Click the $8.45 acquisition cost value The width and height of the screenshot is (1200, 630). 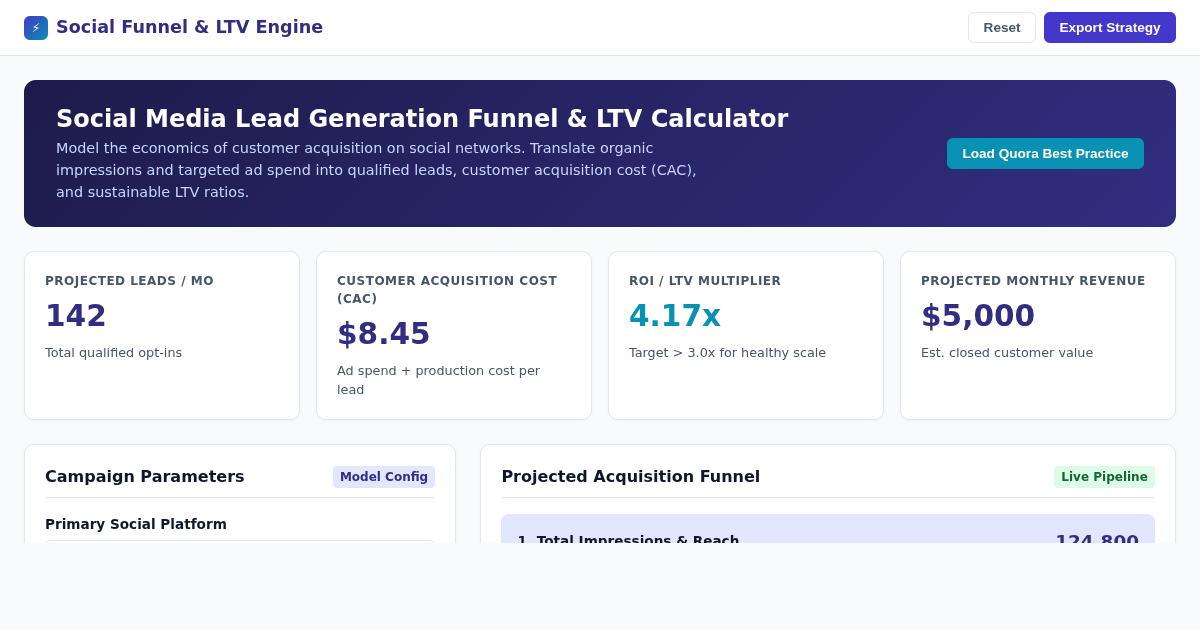(383, 334)
